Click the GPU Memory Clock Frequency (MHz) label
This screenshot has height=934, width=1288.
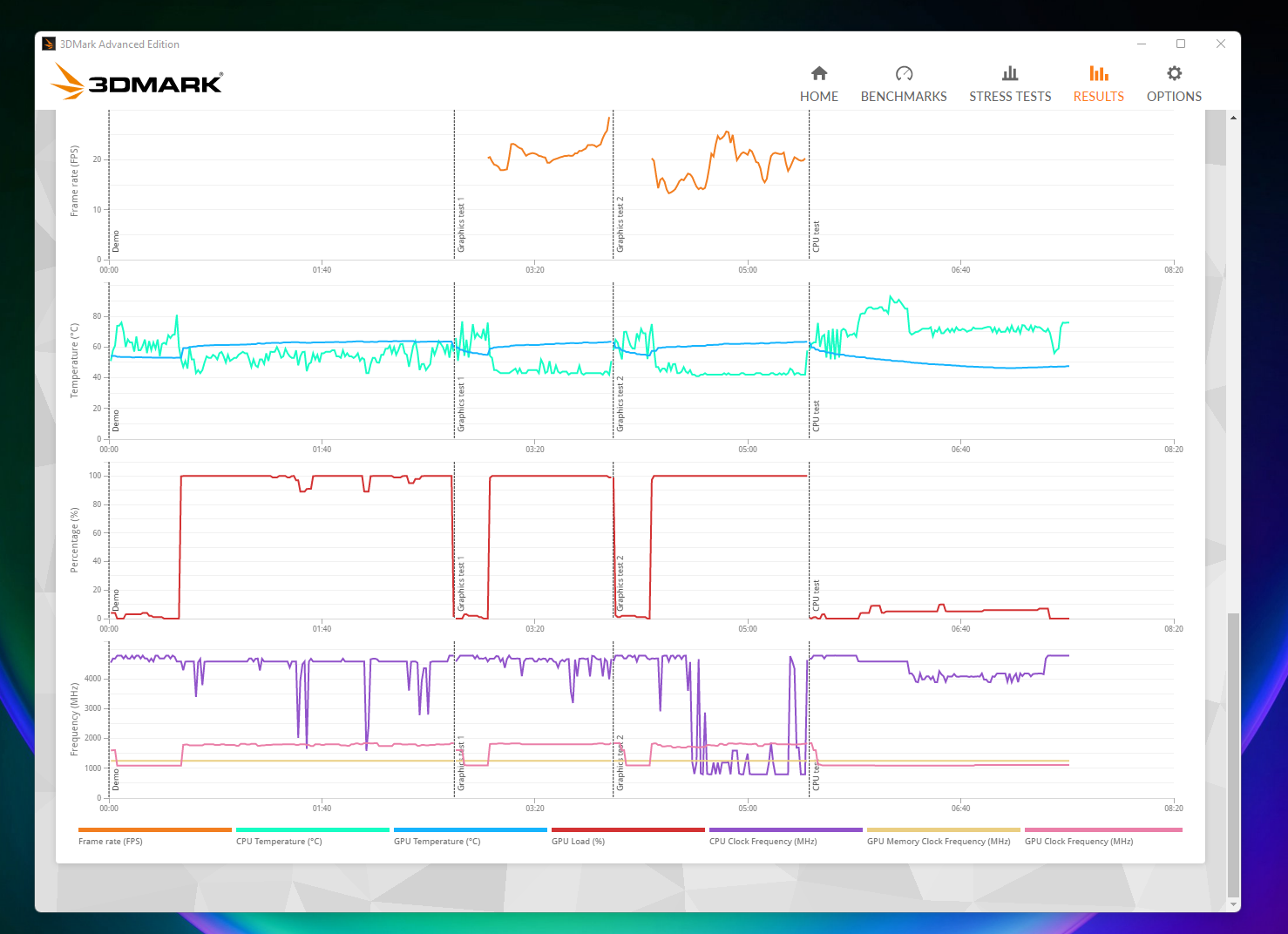939,842
